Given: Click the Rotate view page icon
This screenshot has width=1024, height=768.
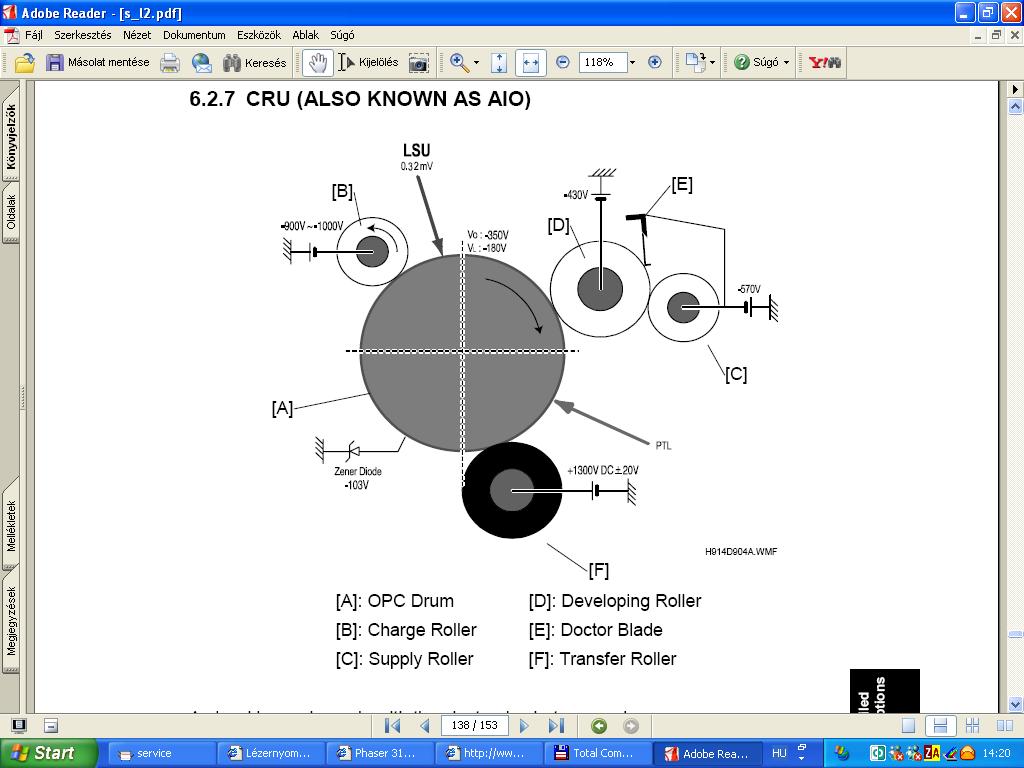Looking at the screenshot, I should point(695,63).
